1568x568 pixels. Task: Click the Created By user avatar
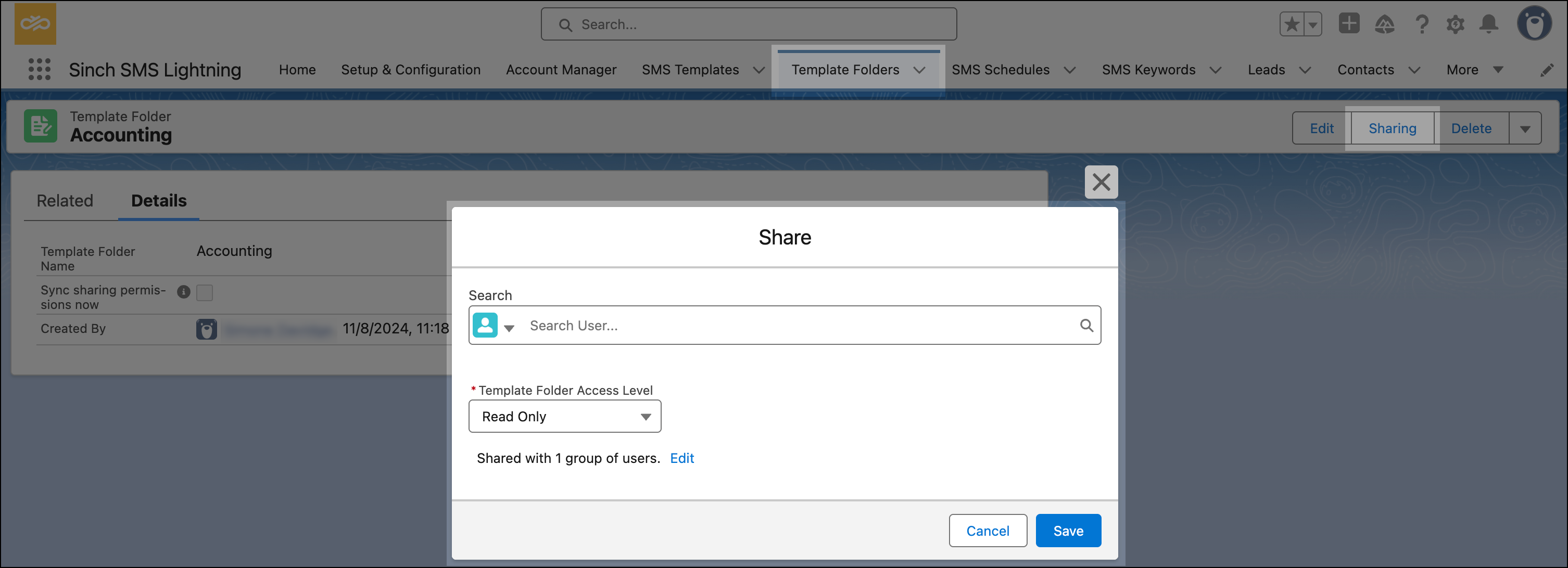coord(206,329)
